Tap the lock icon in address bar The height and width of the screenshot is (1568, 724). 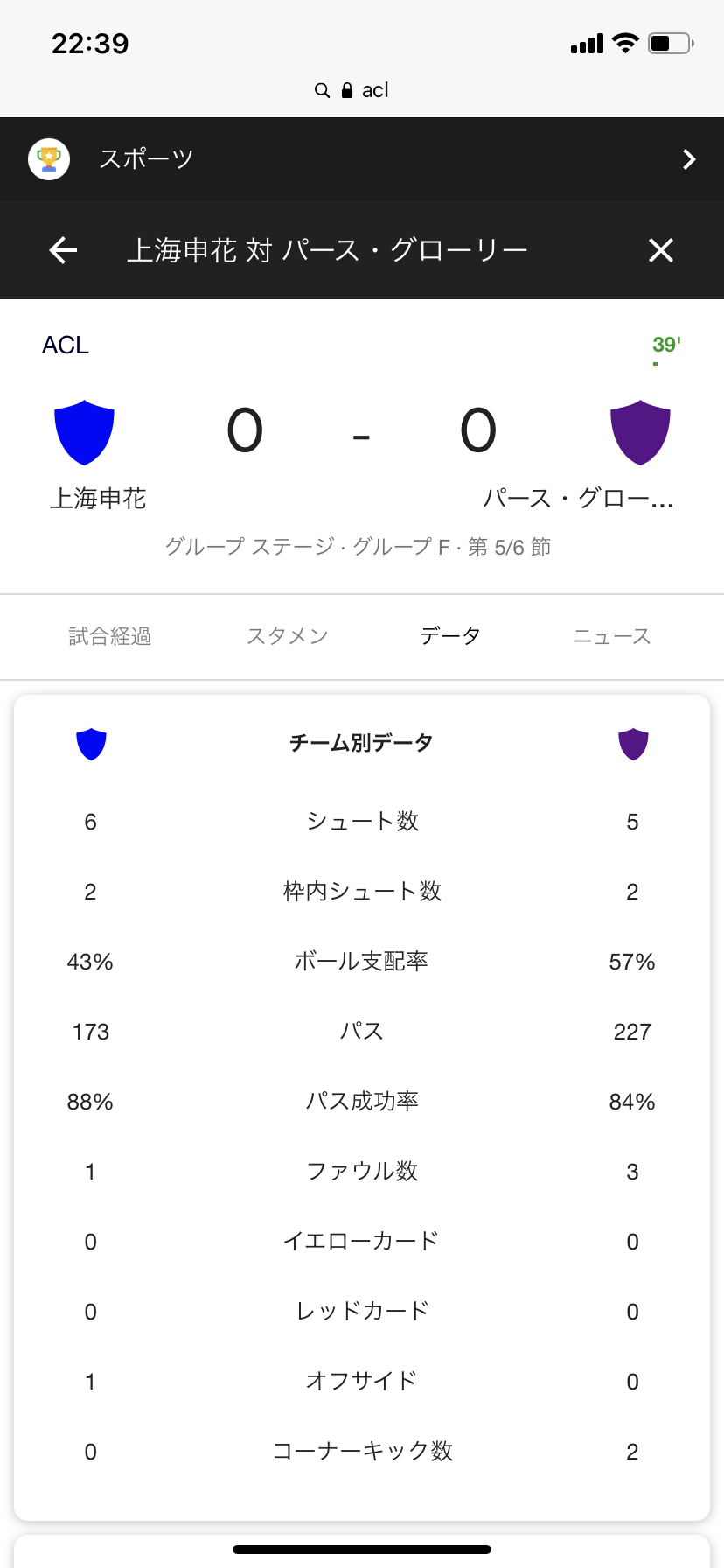tap(347, 90)
